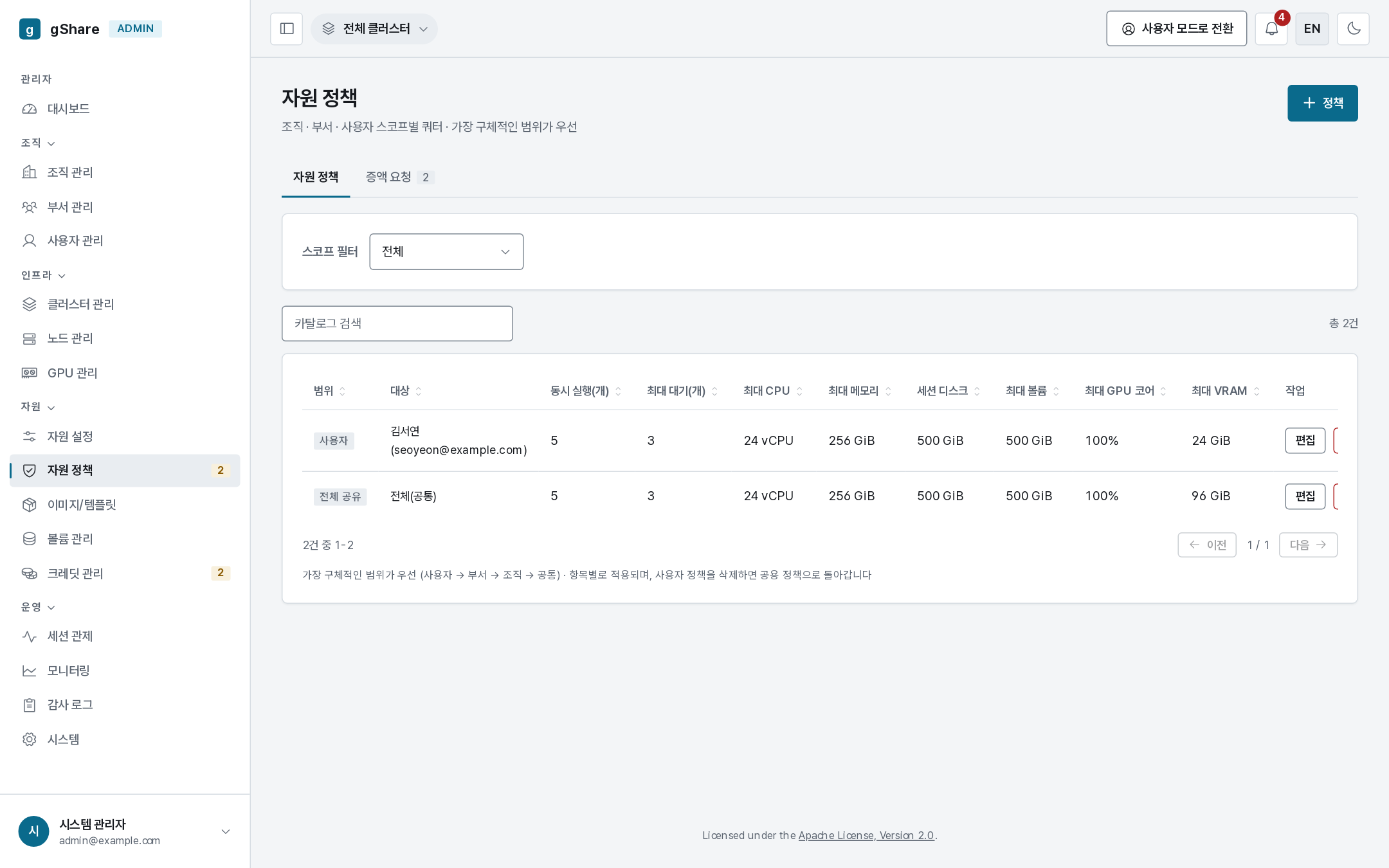Open 시스템 settings page
The height and width of the screenshot is (868, 1389).
click(125, 739)
